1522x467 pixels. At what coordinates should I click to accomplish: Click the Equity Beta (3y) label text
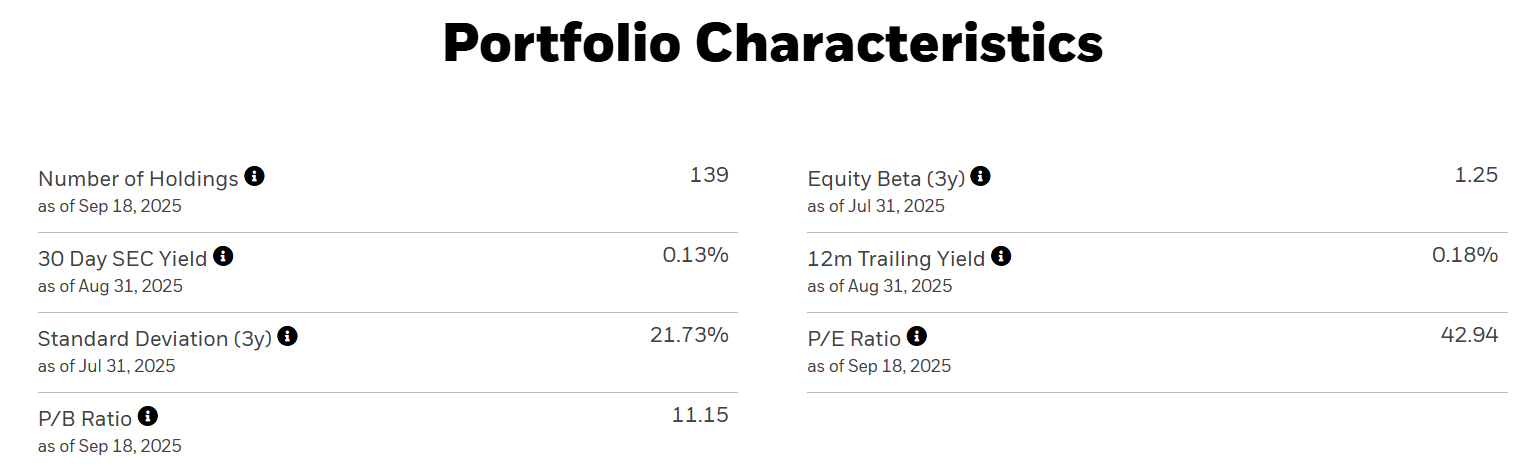tap(886, 179)
